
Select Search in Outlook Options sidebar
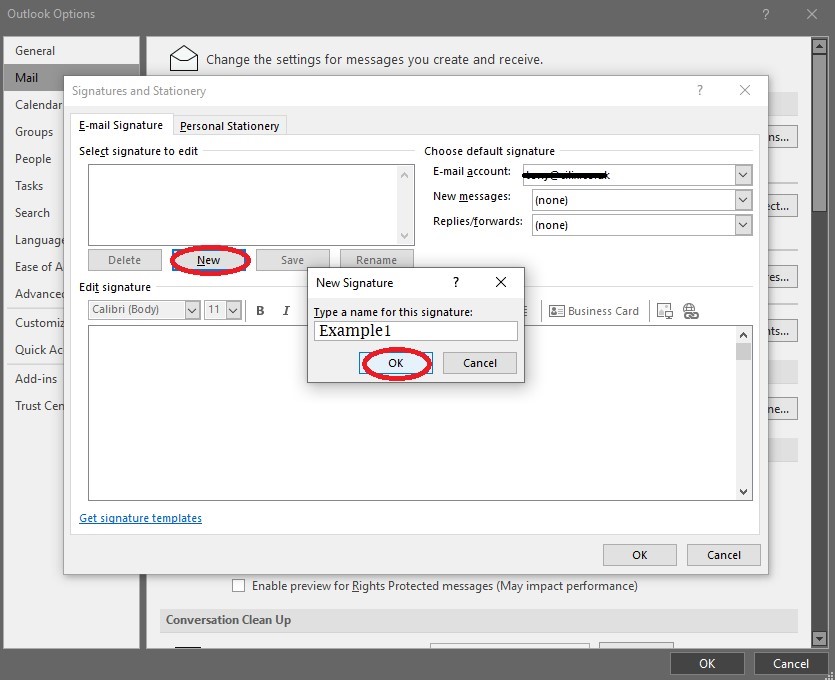click(x=34, y=213)
